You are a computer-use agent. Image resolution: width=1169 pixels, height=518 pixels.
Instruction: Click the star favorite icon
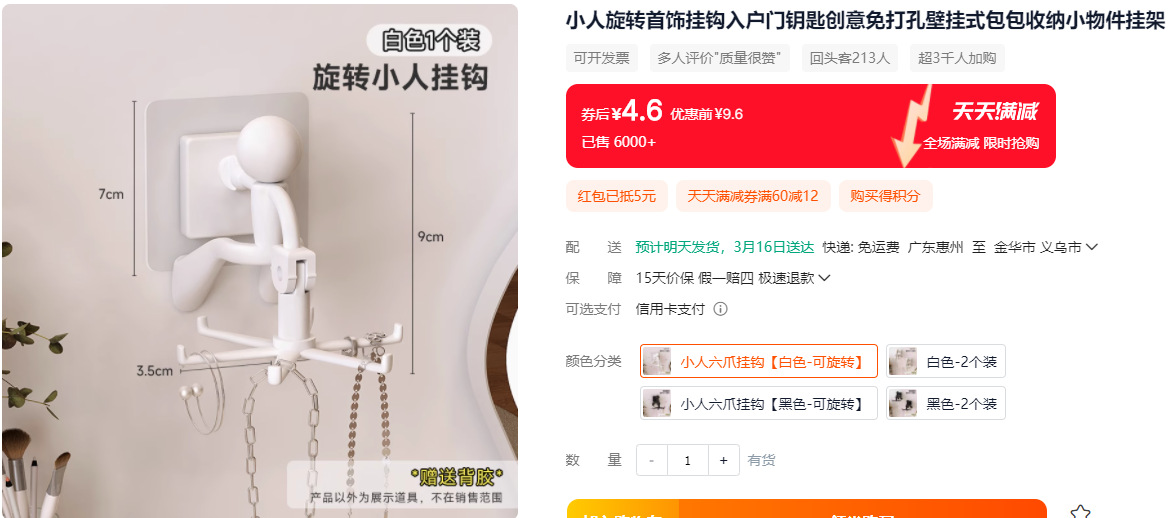pyautogui.click(x=1080, y=511)
